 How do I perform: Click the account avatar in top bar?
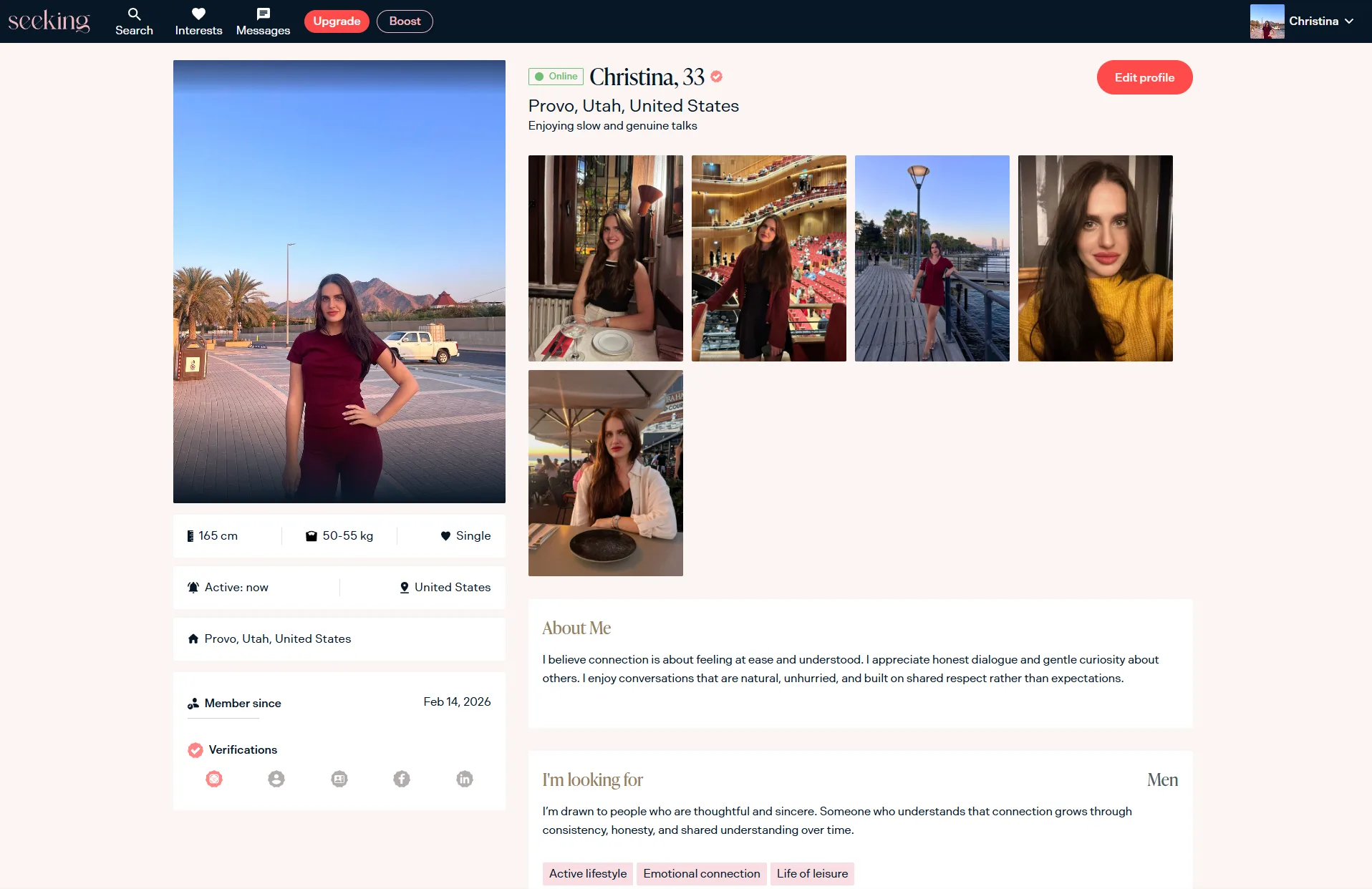[x=1267, y=21]
